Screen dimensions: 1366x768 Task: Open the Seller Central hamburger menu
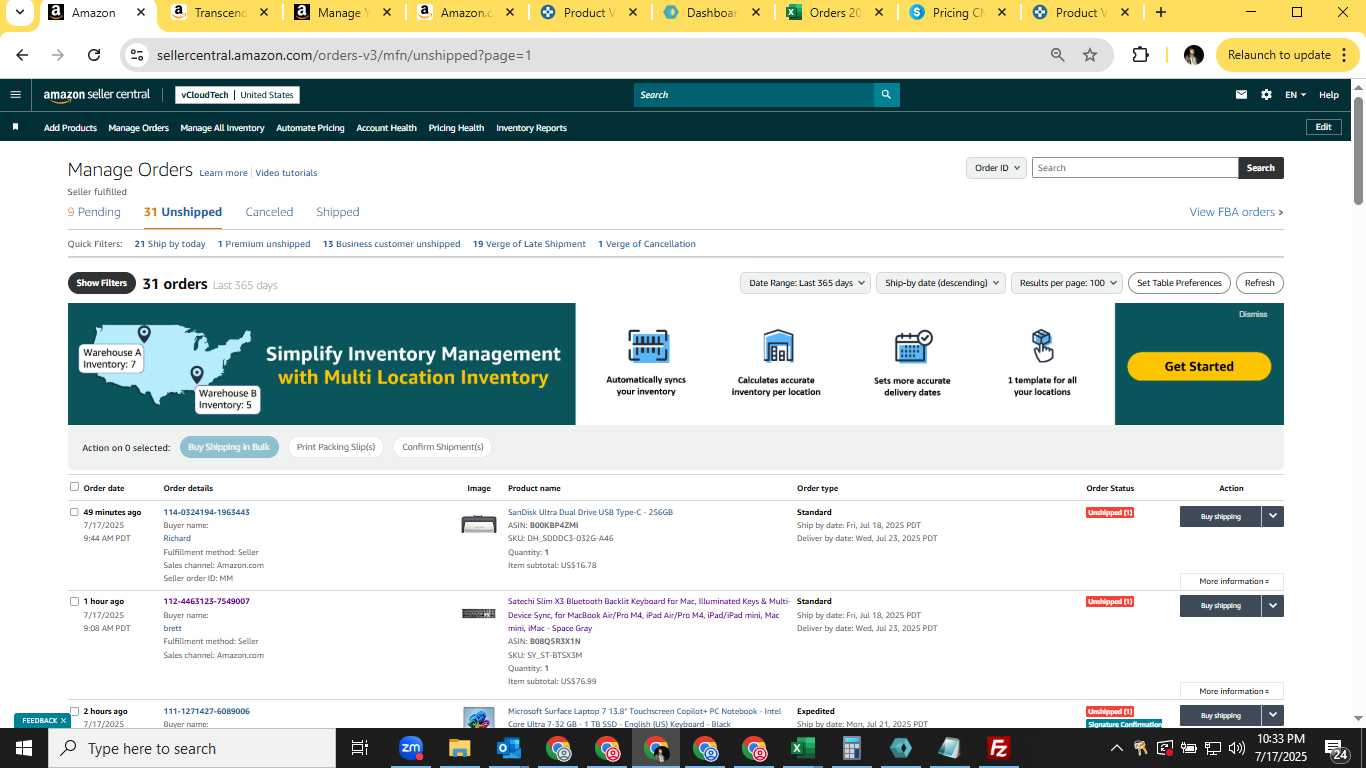point(15,95)
